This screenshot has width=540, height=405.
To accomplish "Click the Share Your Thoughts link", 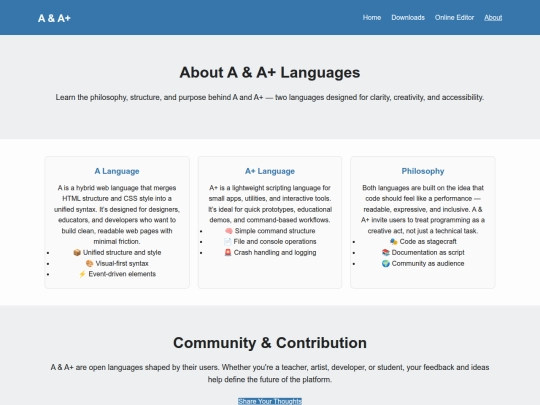I will [270, 401].
